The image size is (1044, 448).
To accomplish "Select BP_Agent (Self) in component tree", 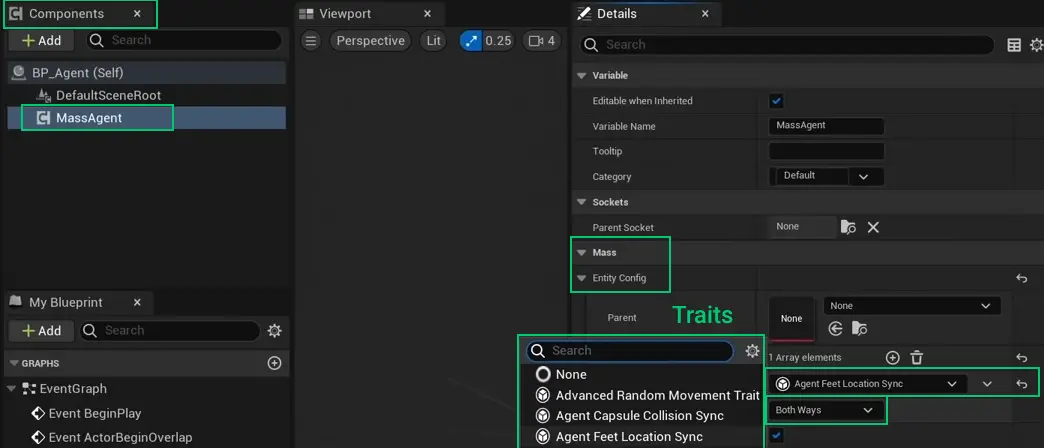I will coord(146,73).
